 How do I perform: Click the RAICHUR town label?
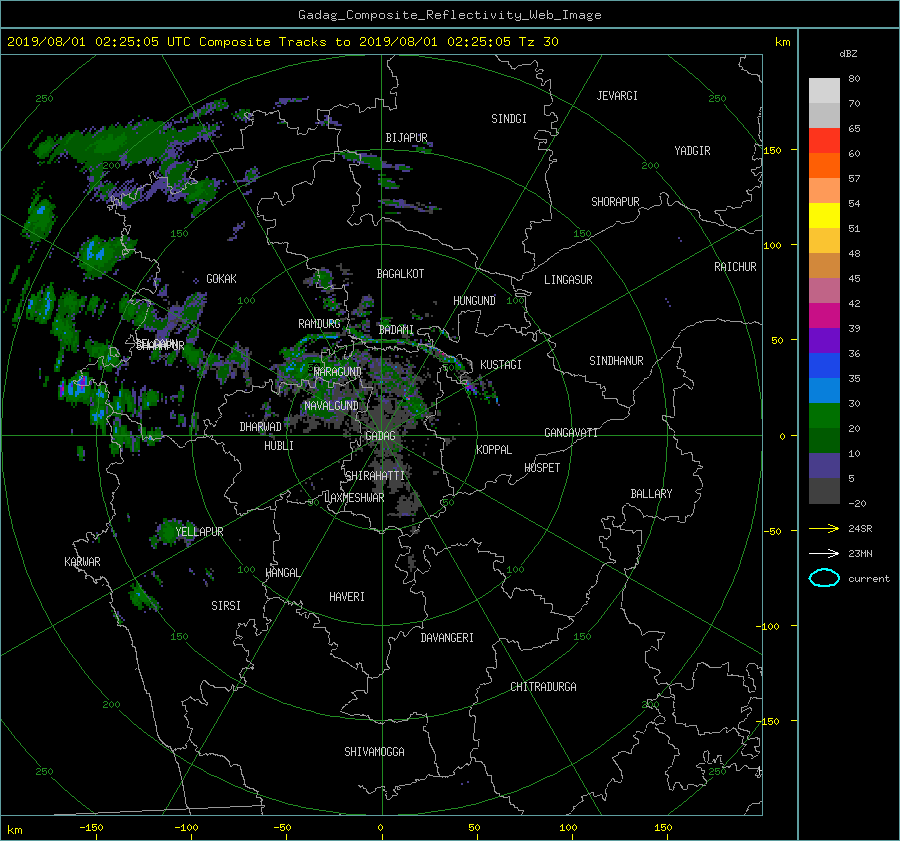point(735,267)
